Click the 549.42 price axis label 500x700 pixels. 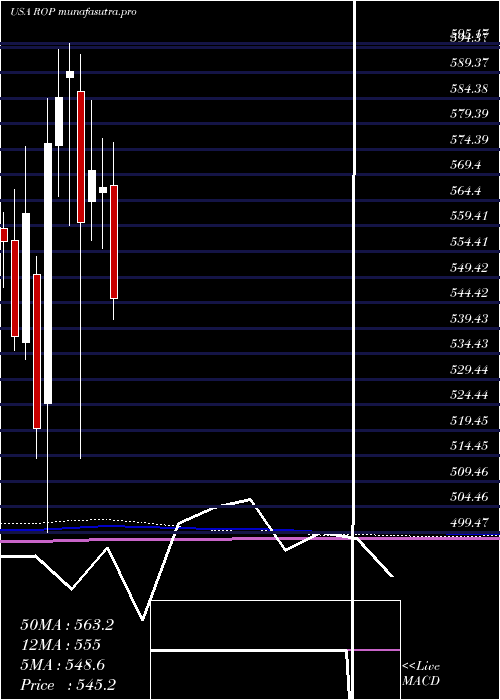pos(469,267)
